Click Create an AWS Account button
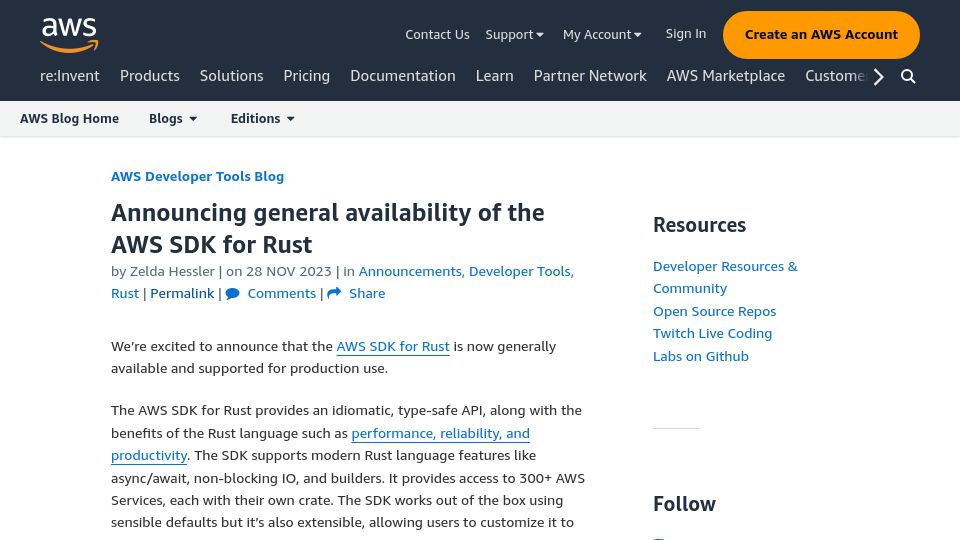The width and height of the screenshot is (960, 540). click(x=821, y=35)
